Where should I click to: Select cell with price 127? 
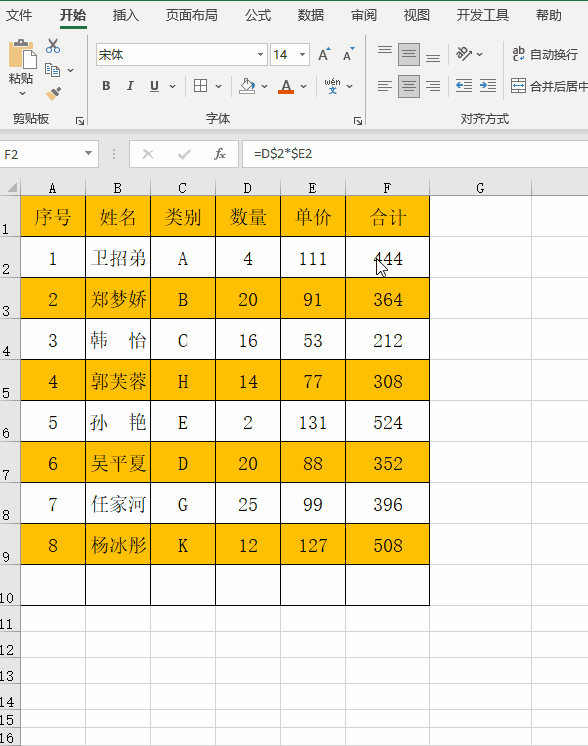point(313,544)
